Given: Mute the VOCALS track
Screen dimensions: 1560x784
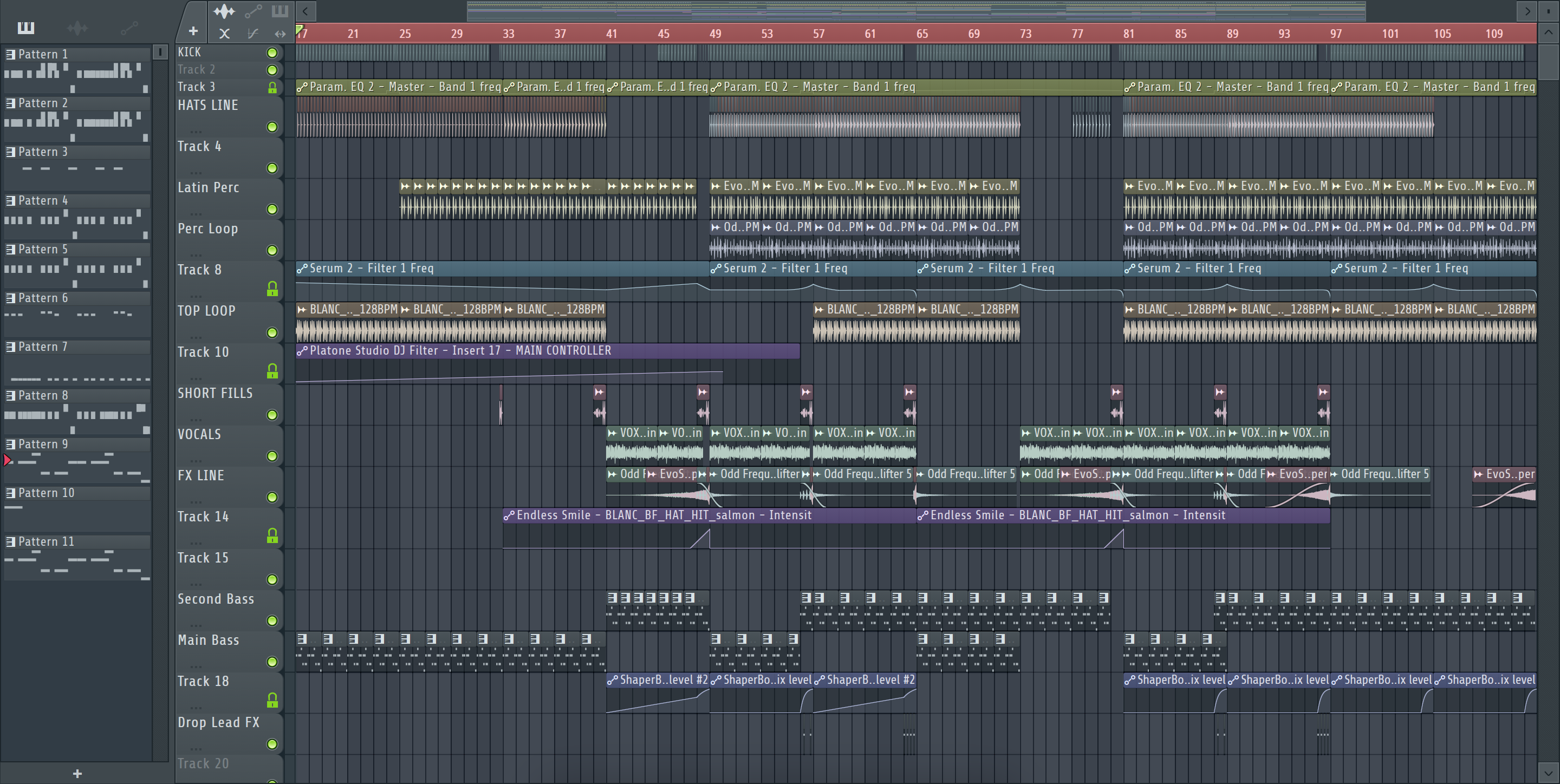Looking at the screenshot, I should tap(272, 456).
